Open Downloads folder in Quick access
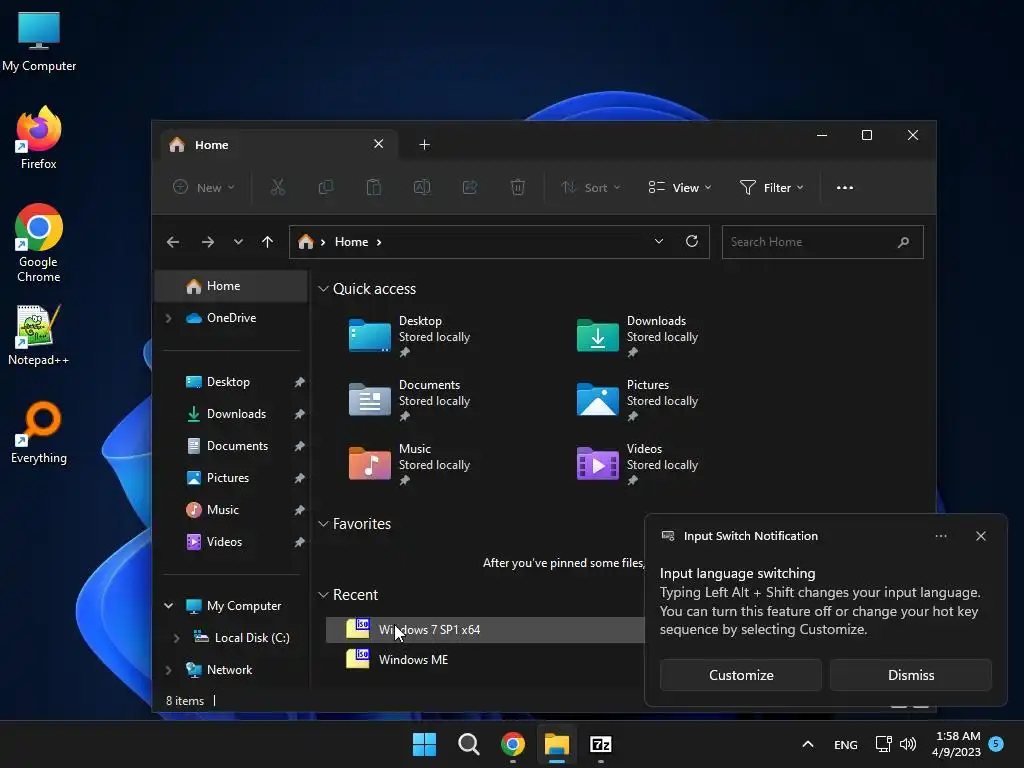Viewport: 1024px width, 768px height. 638,336
